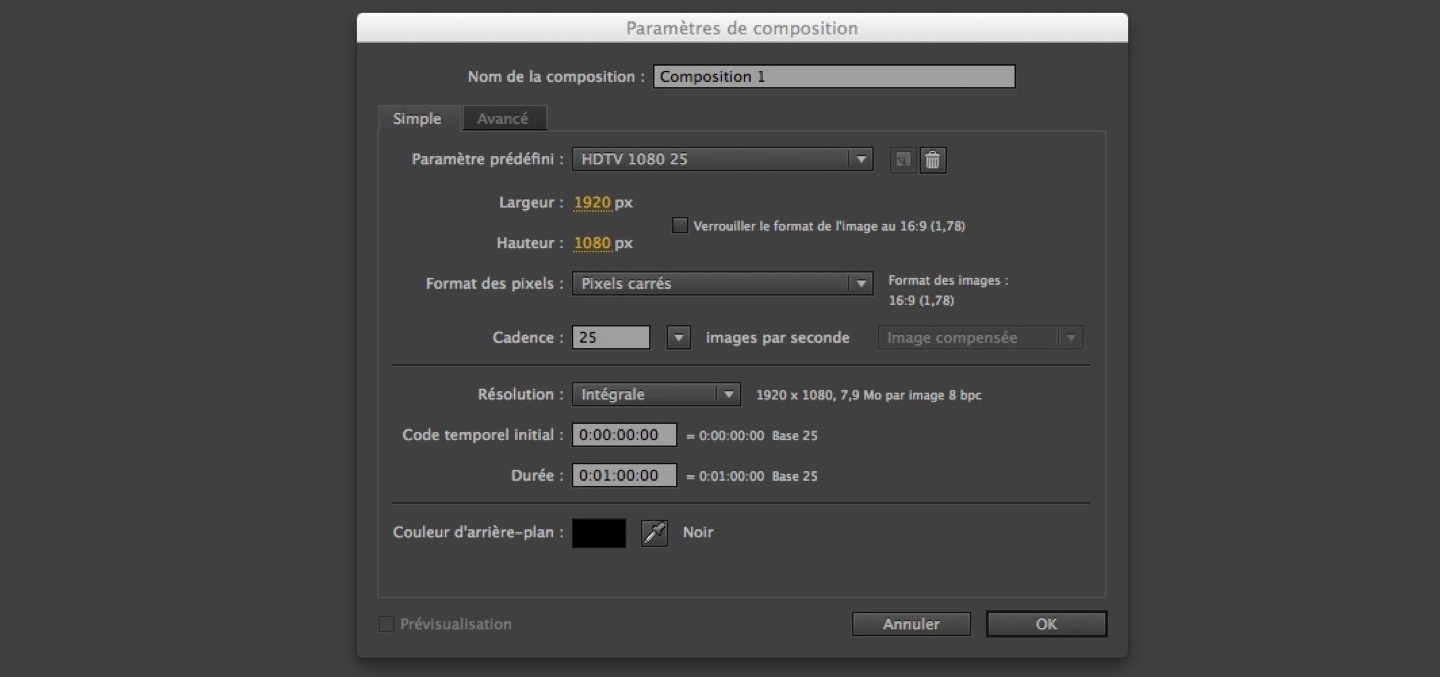Toggle the Prévisualisation checkbox
Image resolution: width=1440 pixels, height=677 pixels.
click(x=386, y=623)
